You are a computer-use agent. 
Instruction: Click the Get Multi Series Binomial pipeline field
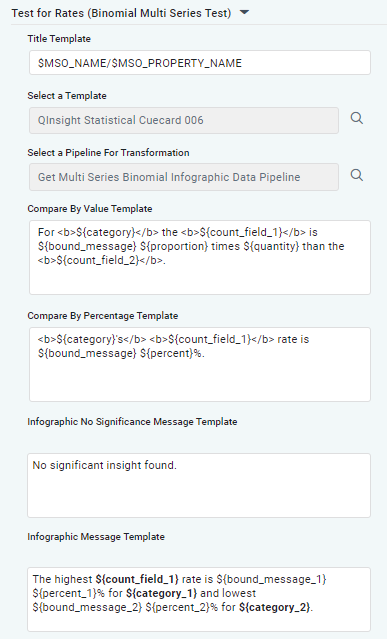pos(184,177)
